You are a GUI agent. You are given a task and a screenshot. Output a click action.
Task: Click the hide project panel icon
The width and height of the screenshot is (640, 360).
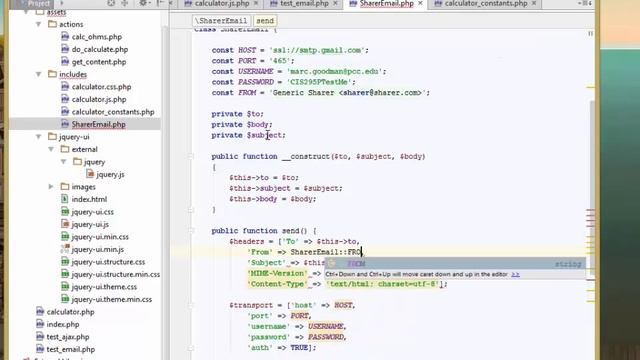[160, 3]
